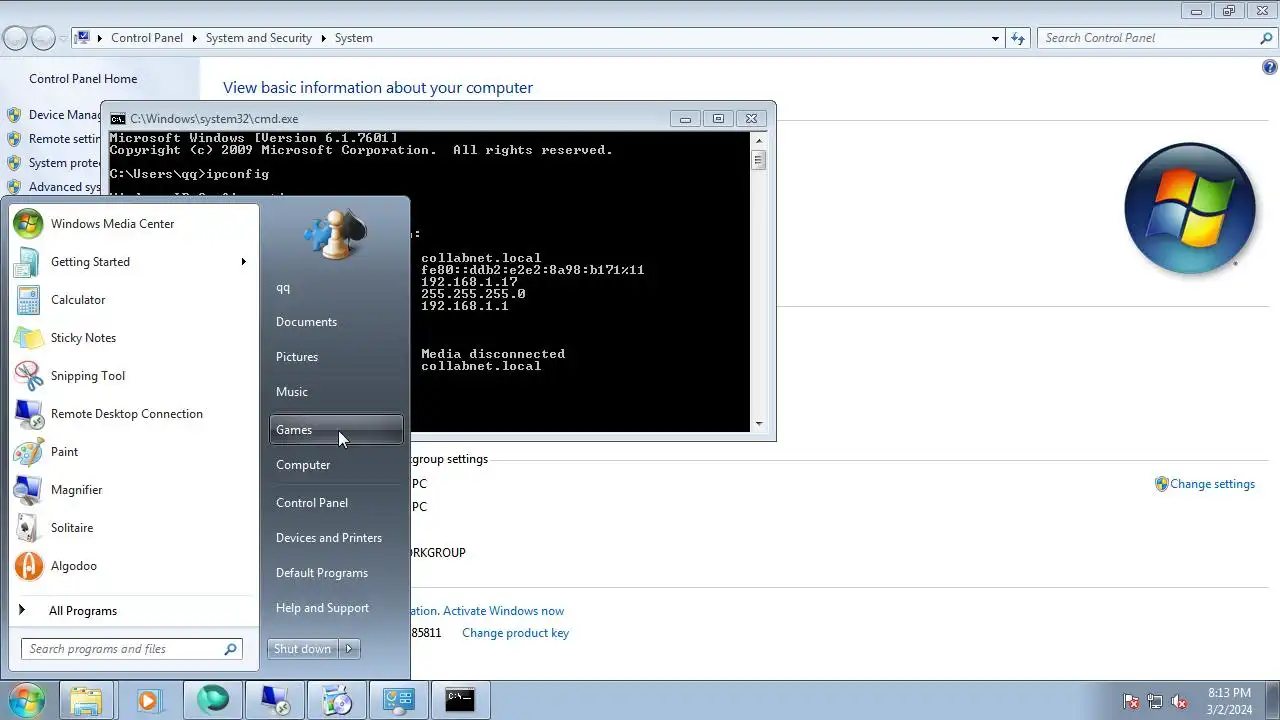Open Help question mark in System window
Screen dimensions: 1280x720
tap(1270, 68)
